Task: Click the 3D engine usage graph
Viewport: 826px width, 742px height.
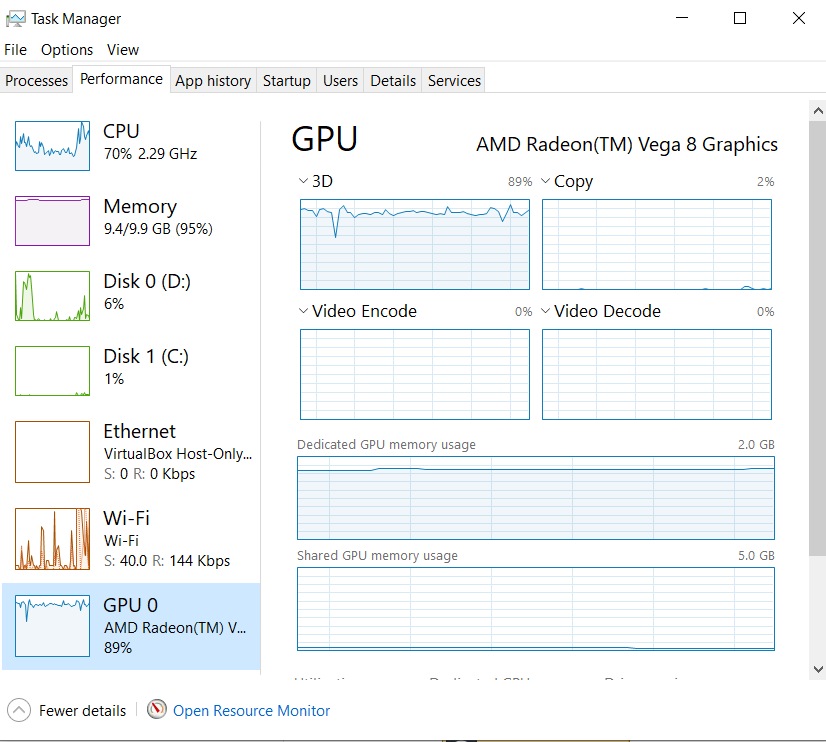Action: pos(415,244)
